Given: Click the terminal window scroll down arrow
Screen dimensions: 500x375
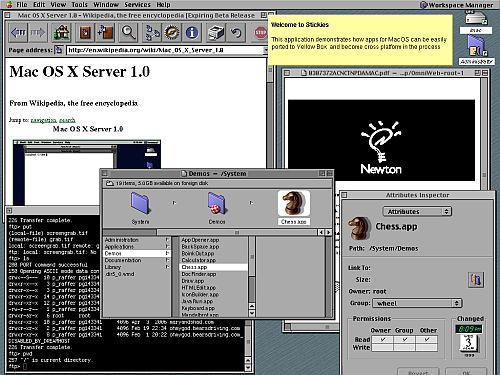Looking at the screenshot, I should [x=248, y=368].
